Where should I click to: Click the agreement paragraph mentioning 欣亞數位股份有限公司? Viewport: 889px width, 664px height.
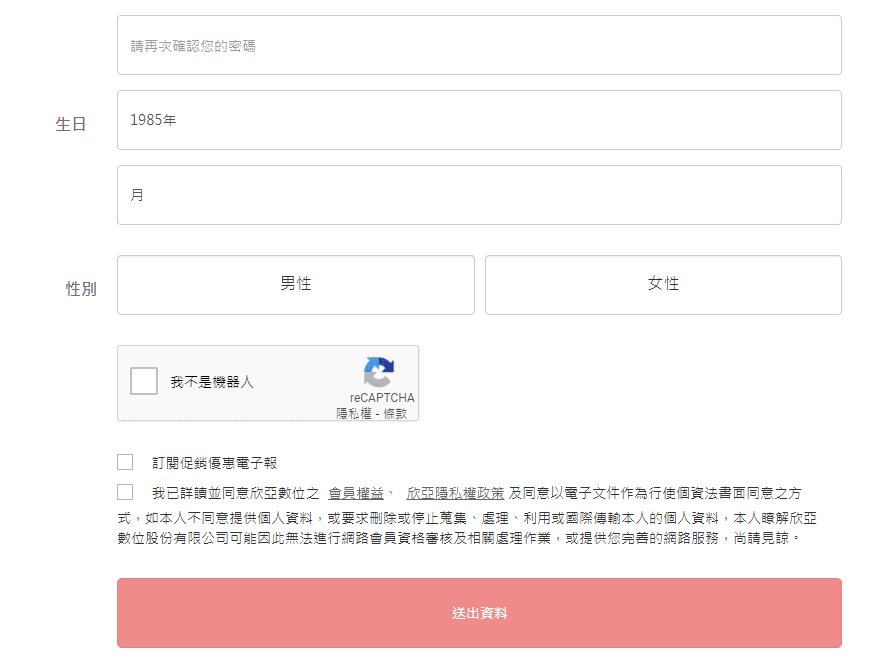coord(460,528)
